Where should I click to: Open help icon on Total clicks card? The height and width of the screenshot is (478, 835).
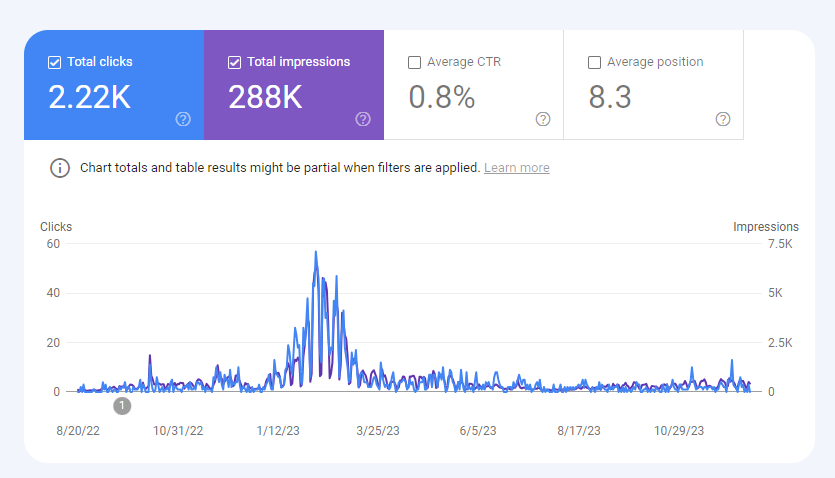[x=183, y=119]
